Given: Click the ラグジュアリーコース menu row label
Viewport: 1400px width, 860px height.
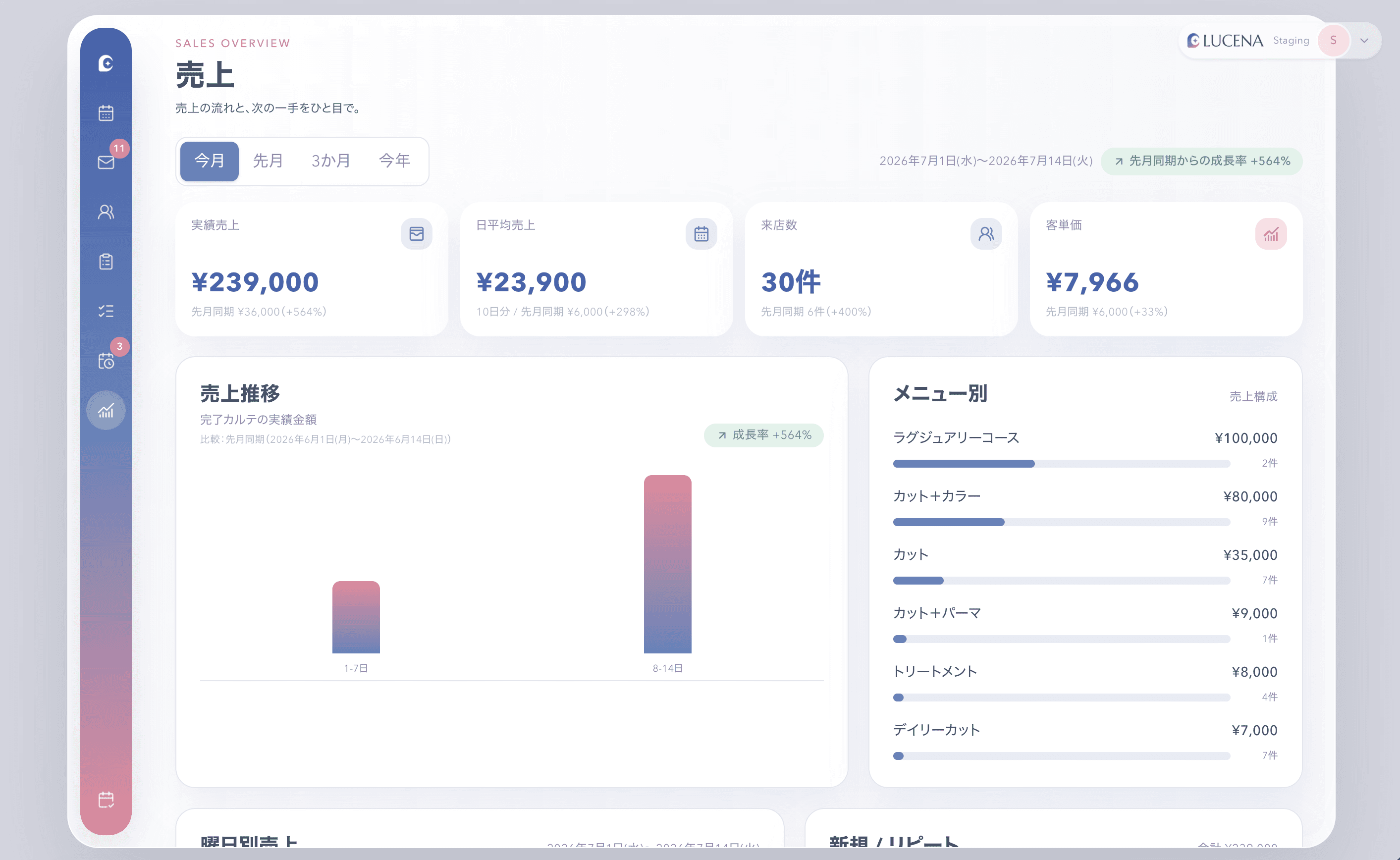Looking at the screenshot, I should click(x=956, y=438).
